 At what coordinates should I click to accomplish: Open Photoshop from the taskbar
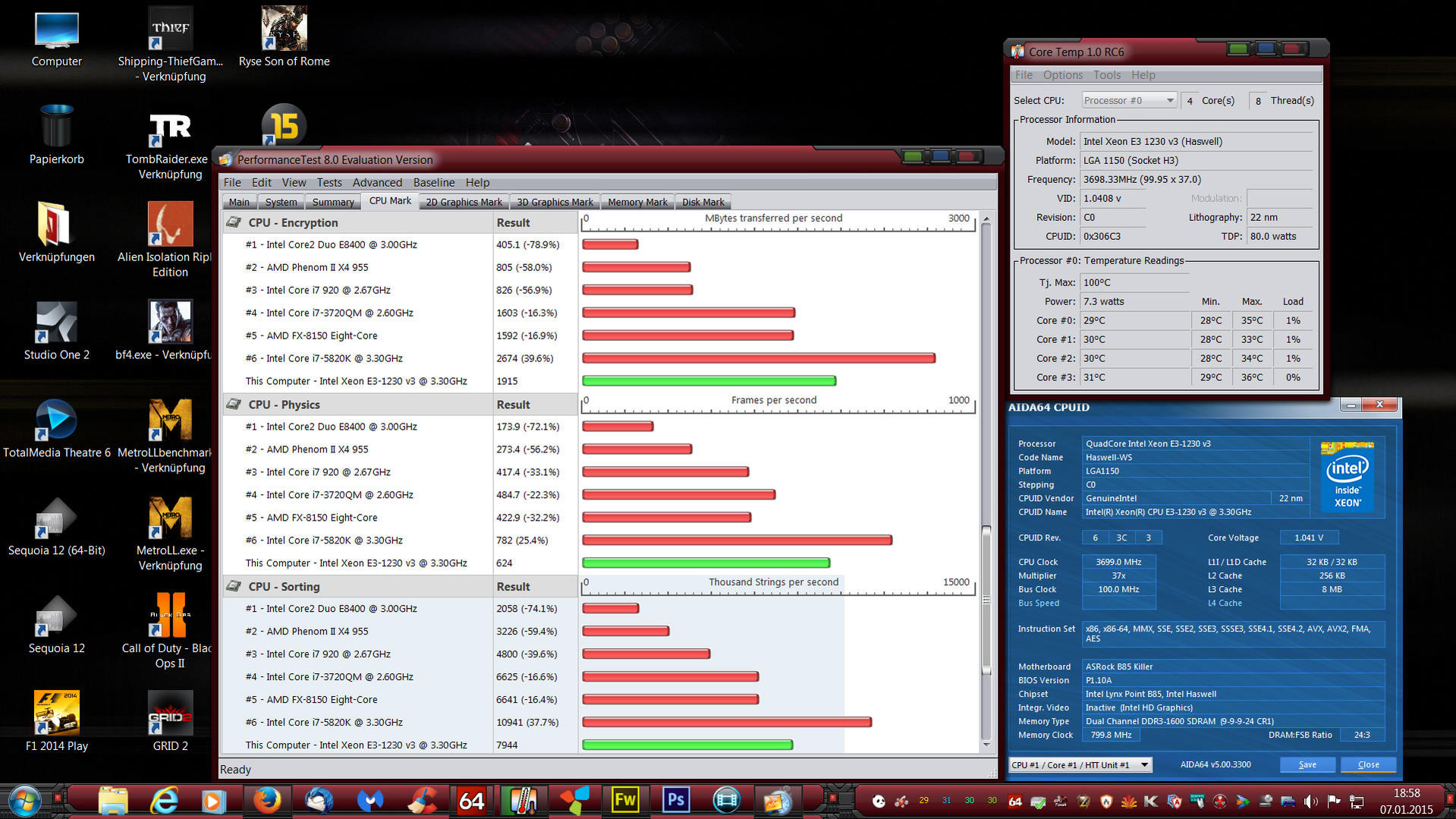pos(675,801)
